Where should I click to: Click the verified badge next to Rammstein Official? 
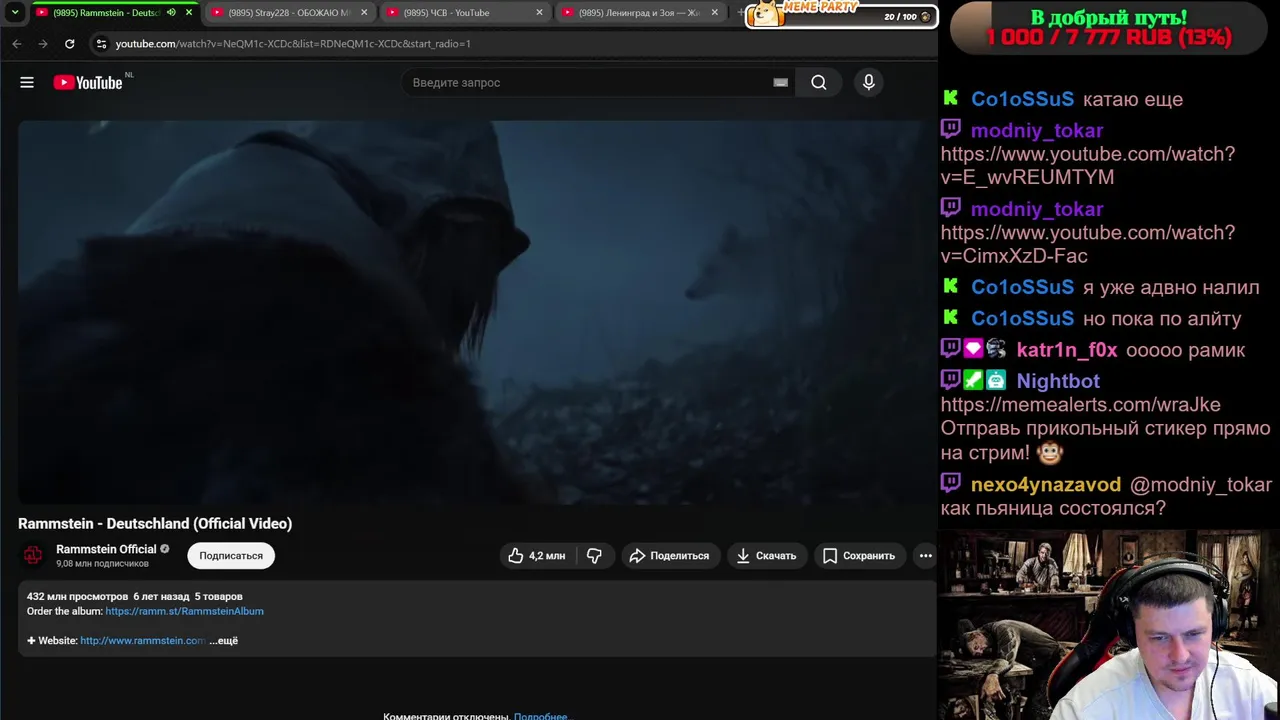165,549
